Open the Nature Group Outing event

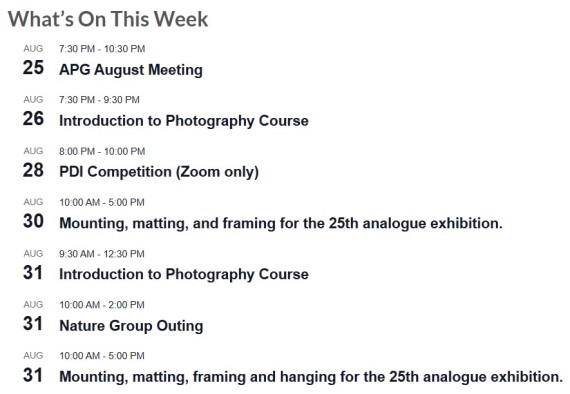coord(131,326)
